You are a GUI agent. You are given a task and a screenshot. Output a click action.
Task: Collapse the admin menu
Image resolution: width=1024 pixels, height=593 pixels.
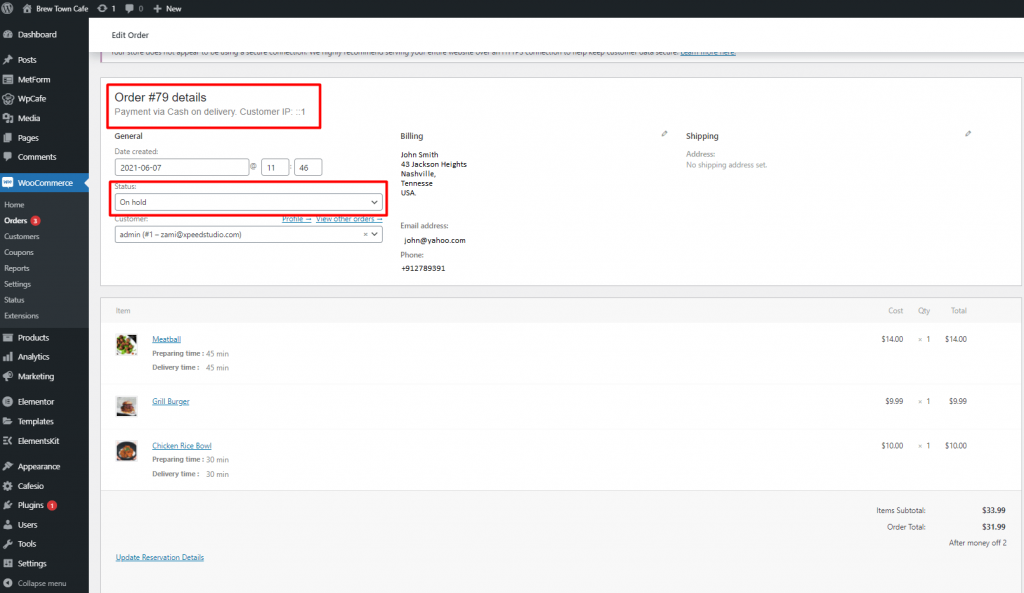[35, 583]
